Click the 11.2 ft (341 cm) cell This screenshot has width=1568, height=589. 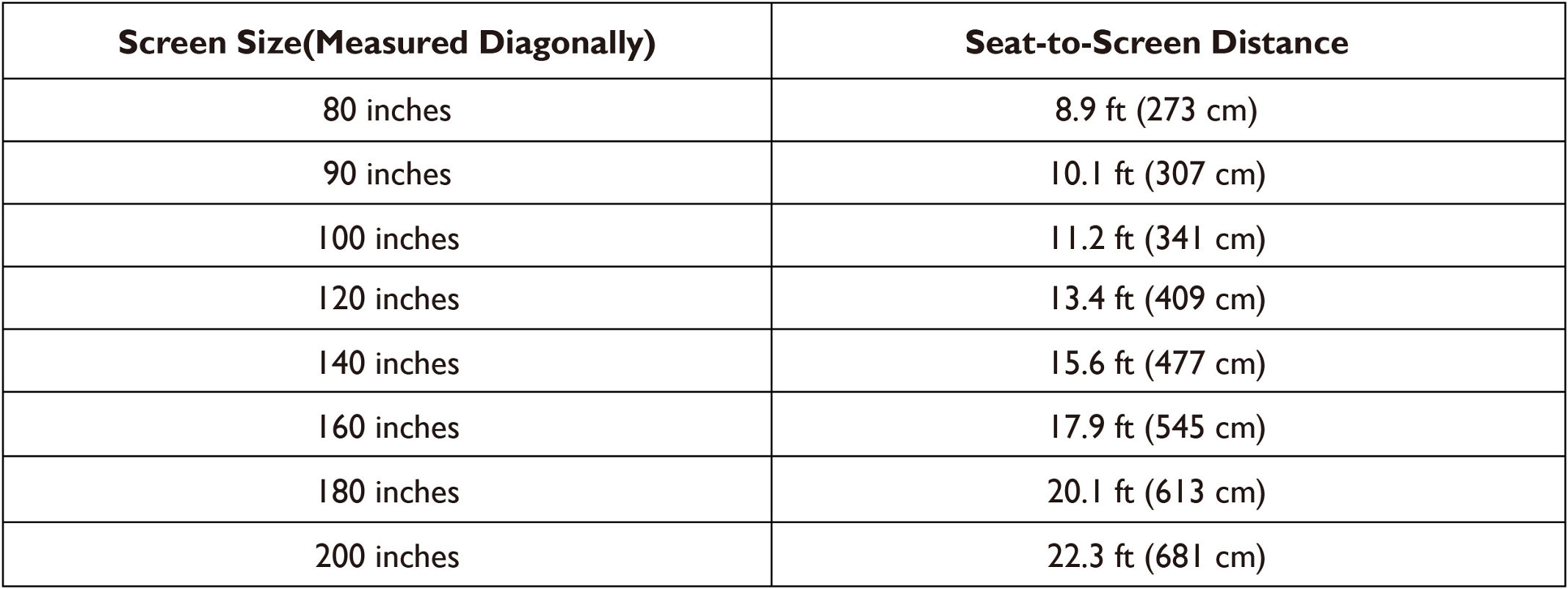pyautogui.click(x=1168, y=236)
